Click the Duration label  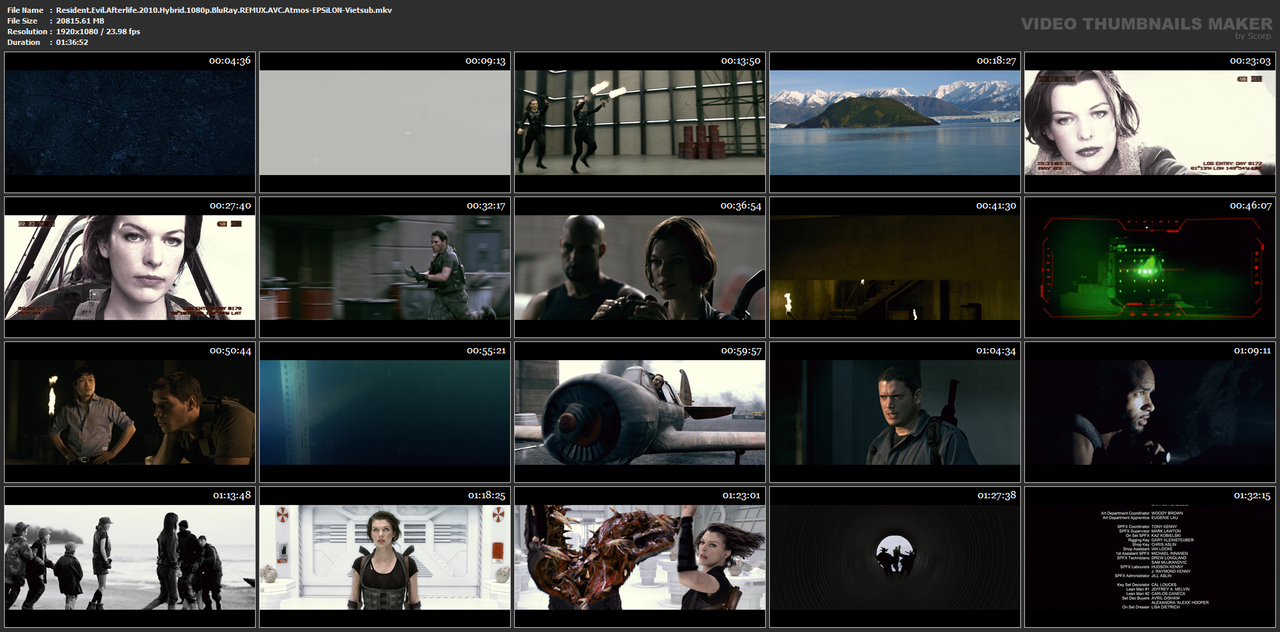pos(24,42)
